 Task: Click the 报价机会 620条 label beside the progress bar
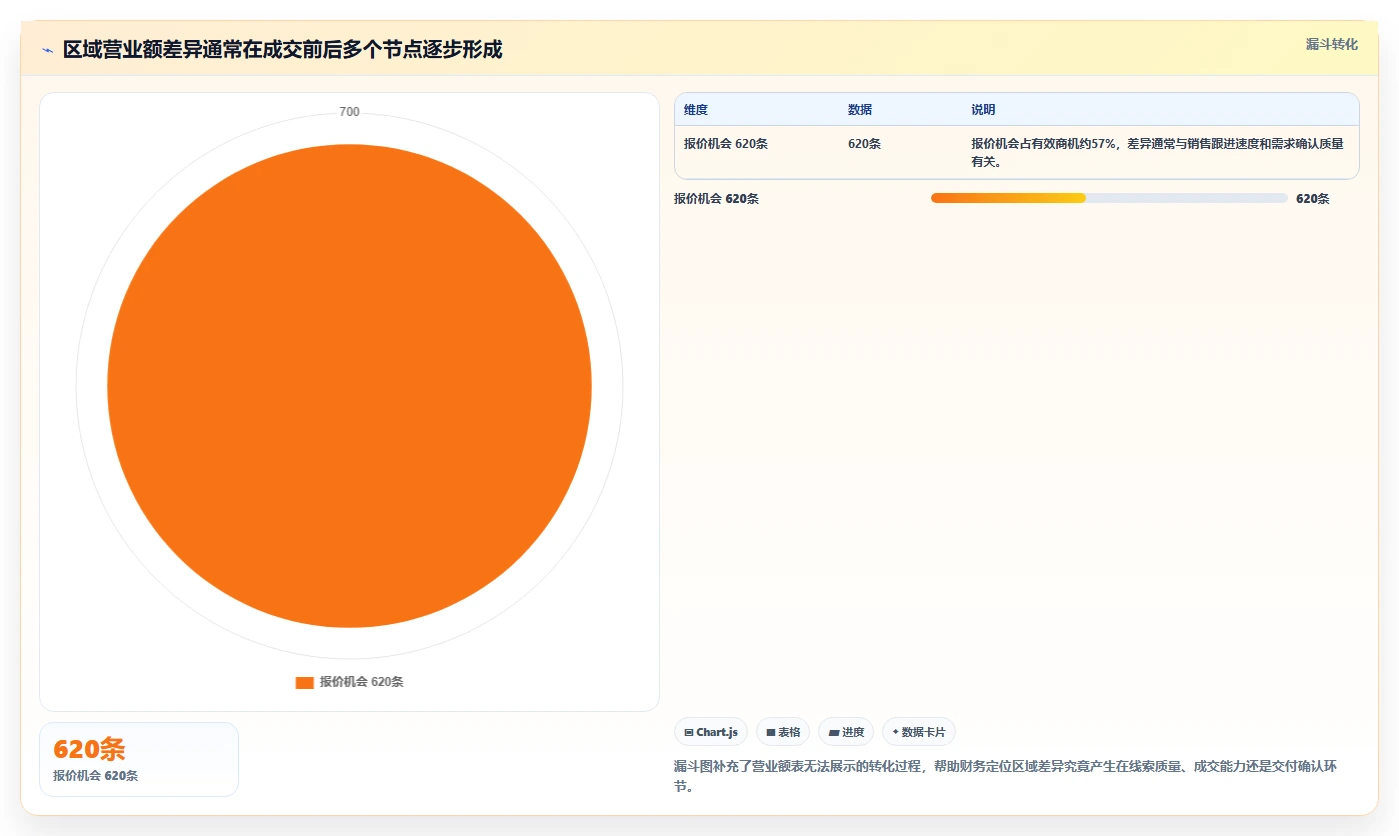[716, 199]
